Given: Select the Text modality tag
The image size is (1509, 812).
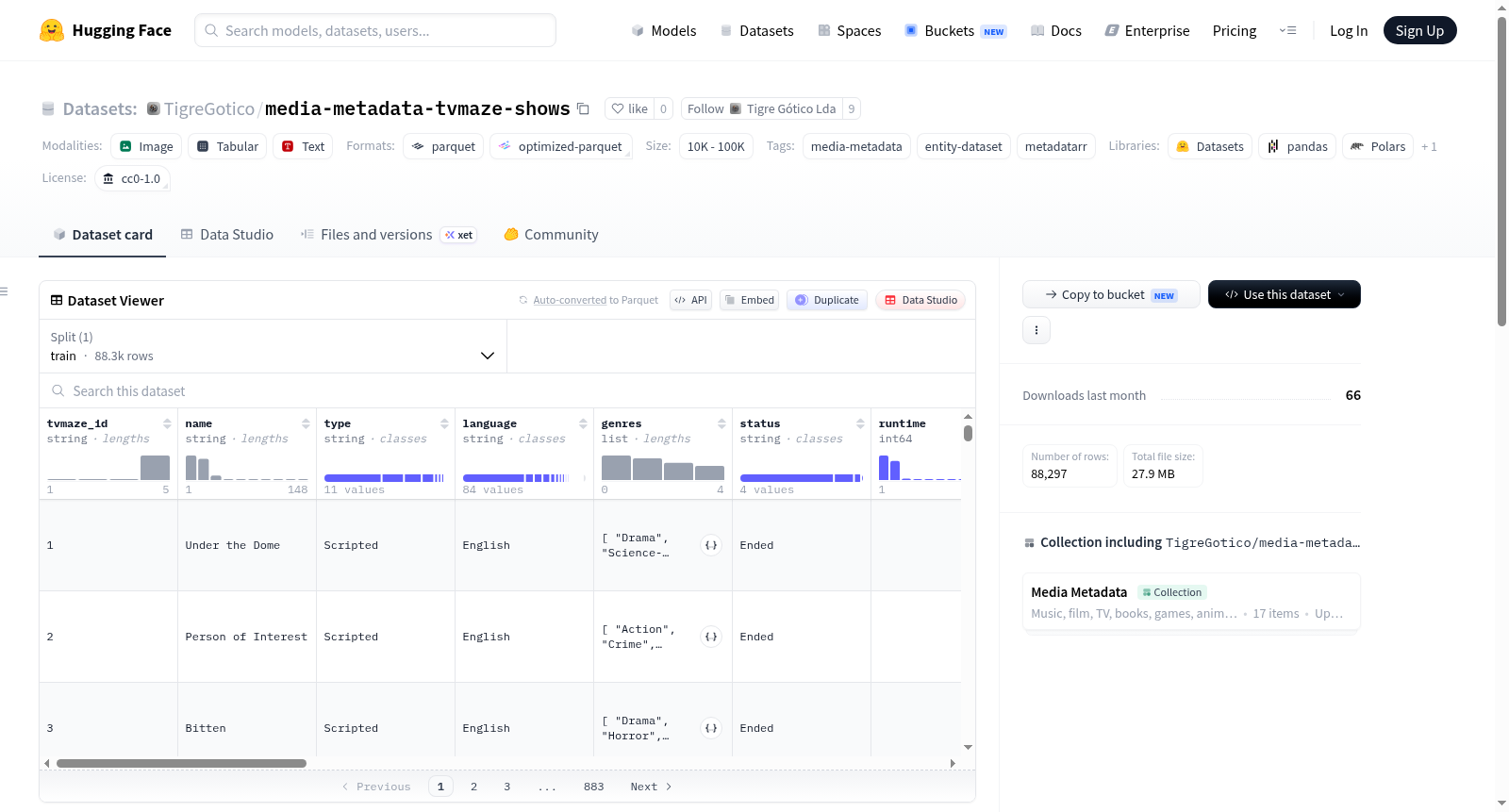Looking at the screenshot, I should [x=303, y=146].
